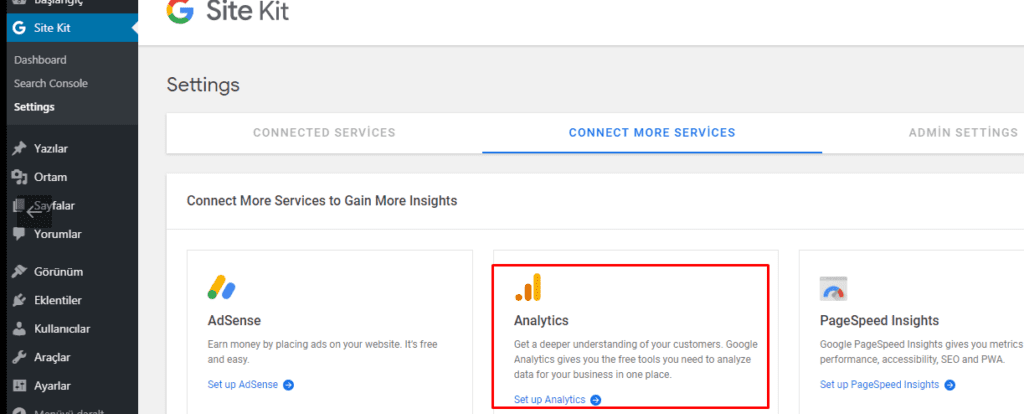Open Dashboard in Site Kit submenu
The width and height of the screenshot is (1024, 414).
(40, 60)
